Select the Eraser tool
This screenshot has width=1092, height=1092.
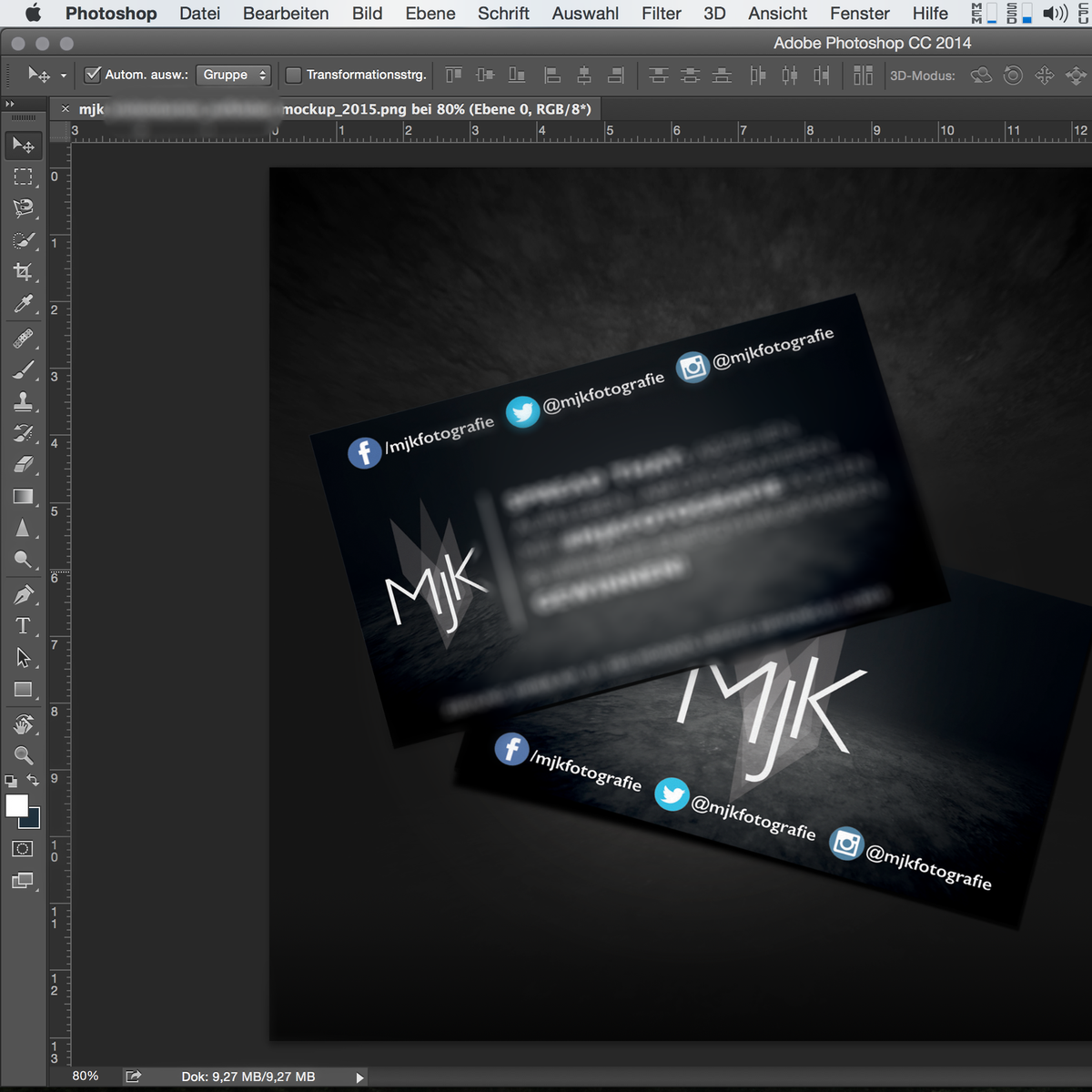click(23, 465)
